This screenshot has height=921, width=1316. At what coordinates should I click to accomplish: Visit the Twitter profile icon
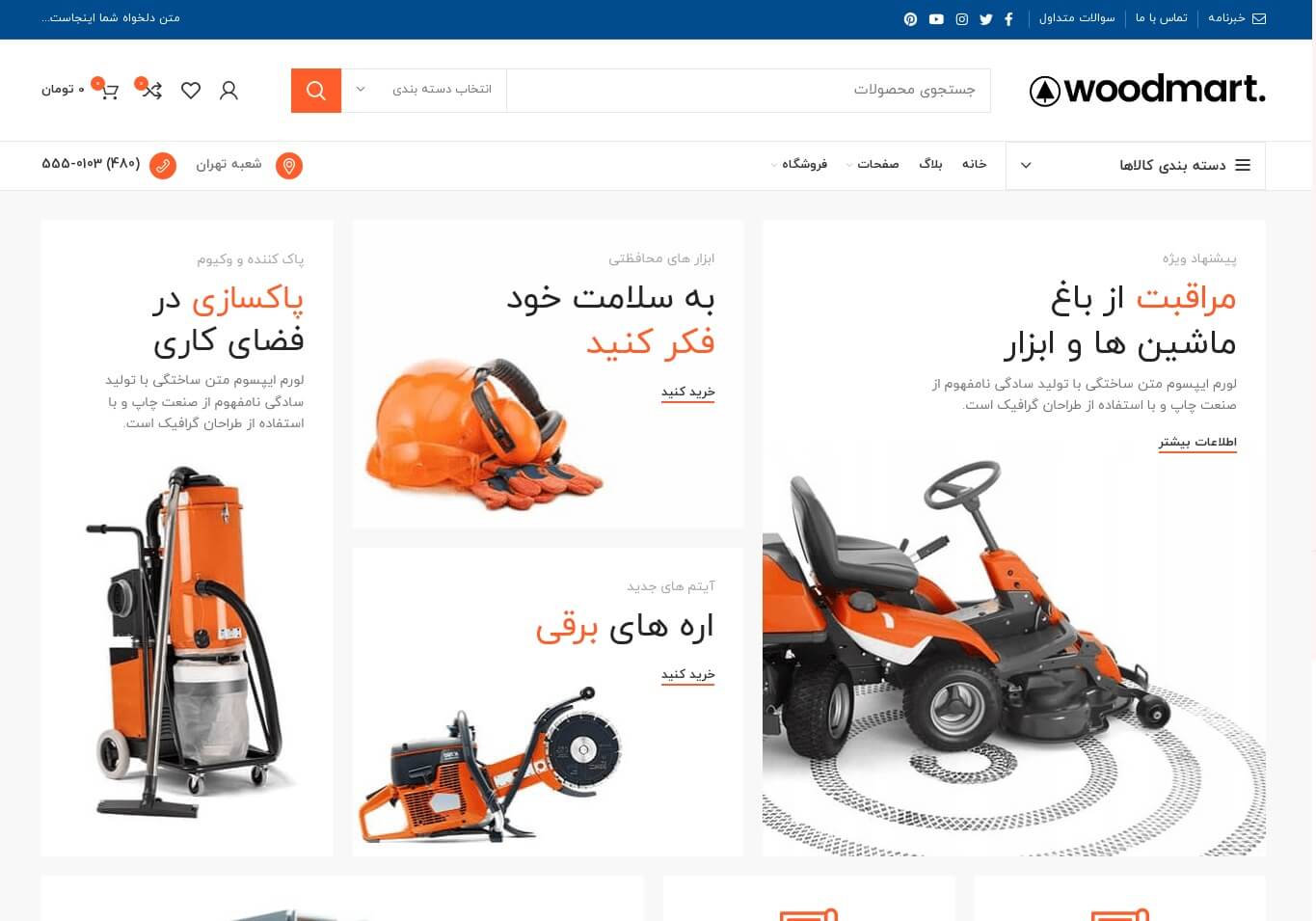985,19
